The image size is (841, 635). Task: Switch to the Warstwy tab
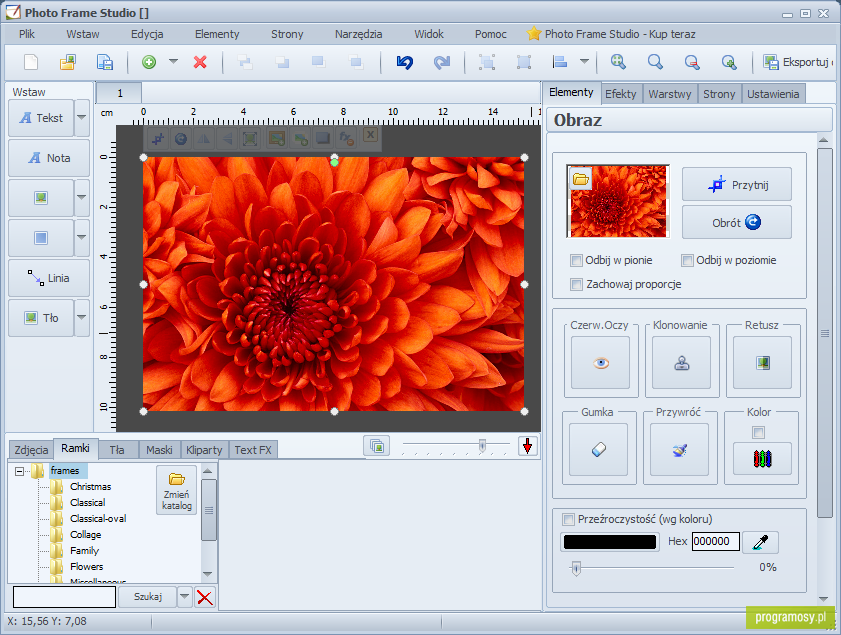[x=669, y=94]
